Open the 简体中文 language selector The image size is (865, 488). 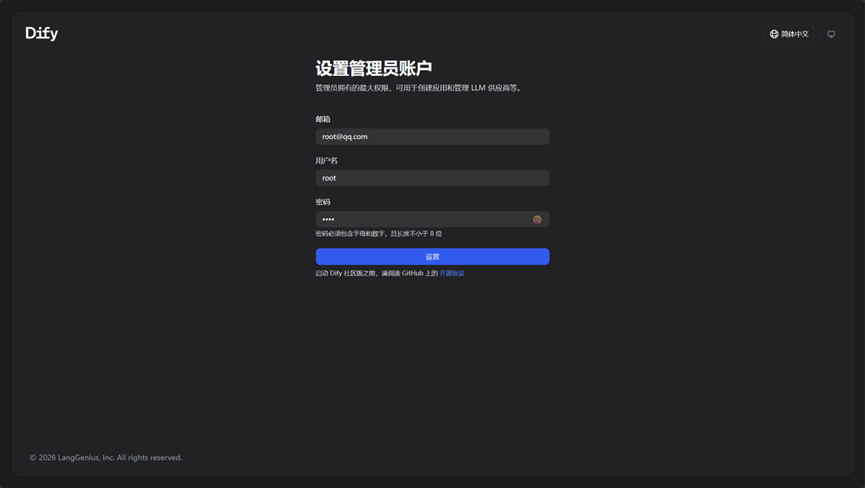[x=789, y=34]
